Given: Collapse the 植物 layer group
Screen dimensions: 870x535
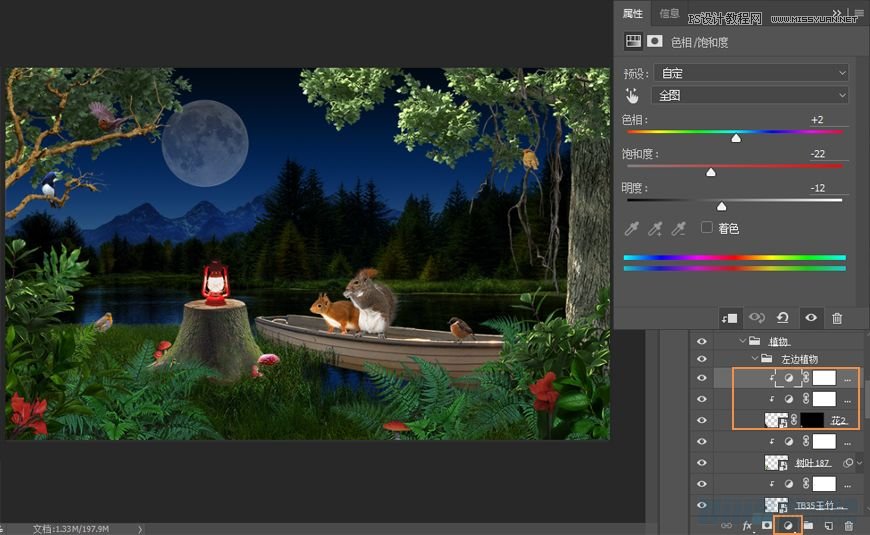Looking at the screenshot, I should click(742, 341).
